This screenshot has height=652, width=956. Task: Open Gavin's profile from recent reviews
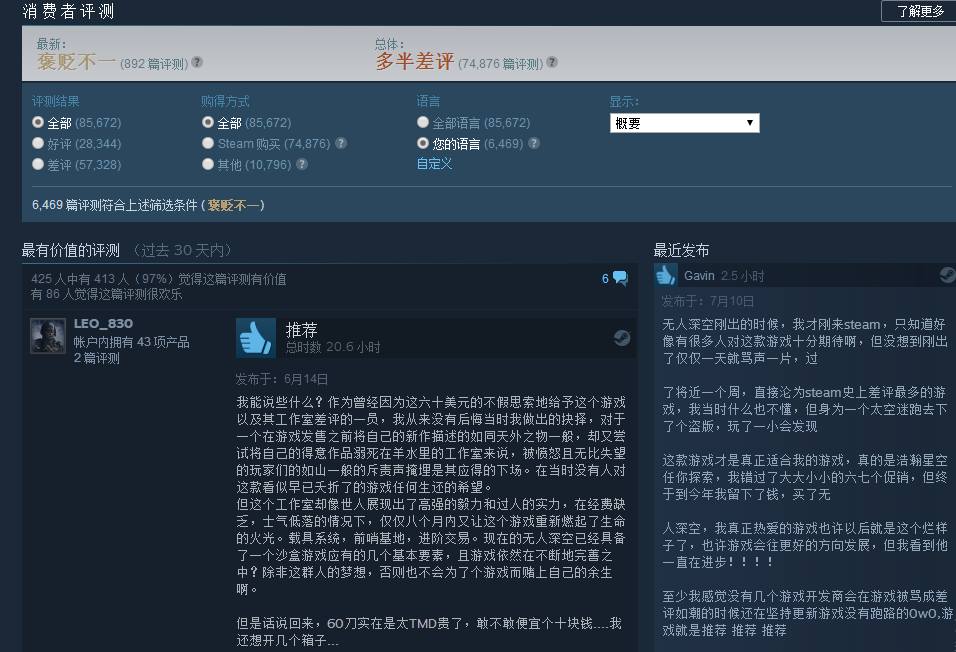(700, 275)
